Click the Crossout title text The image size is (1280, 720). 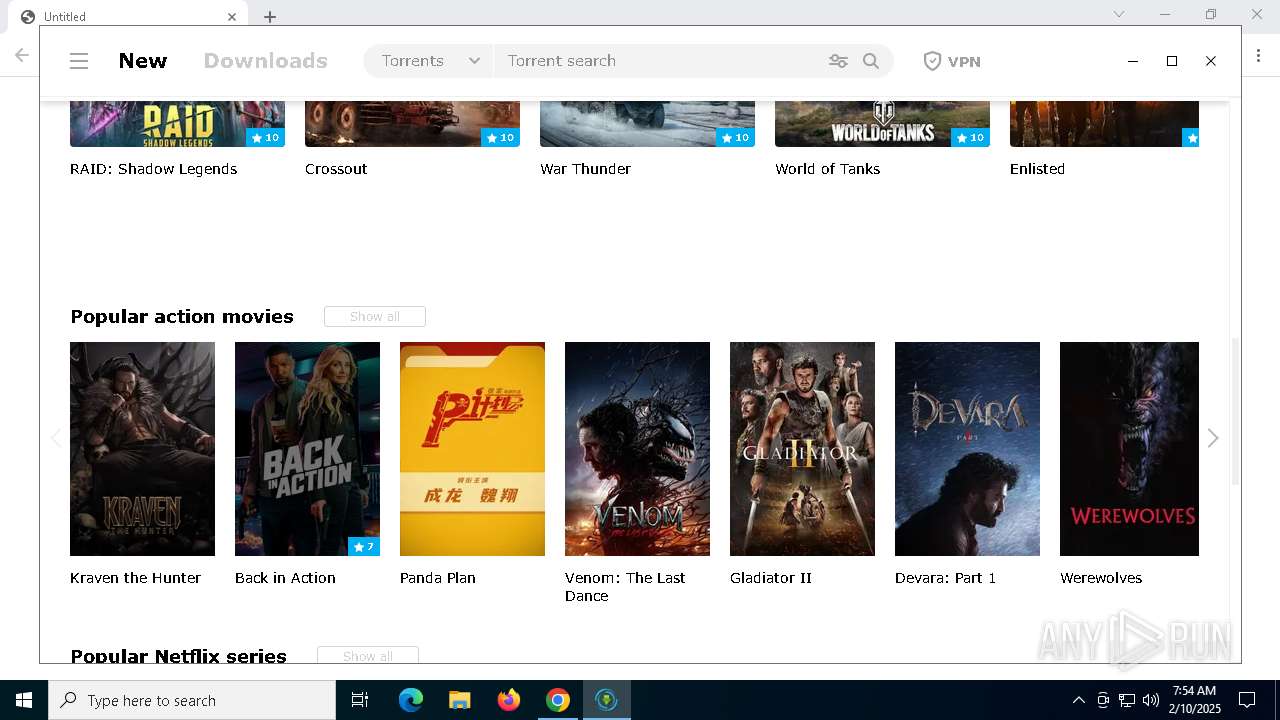[x=336, y=169]
